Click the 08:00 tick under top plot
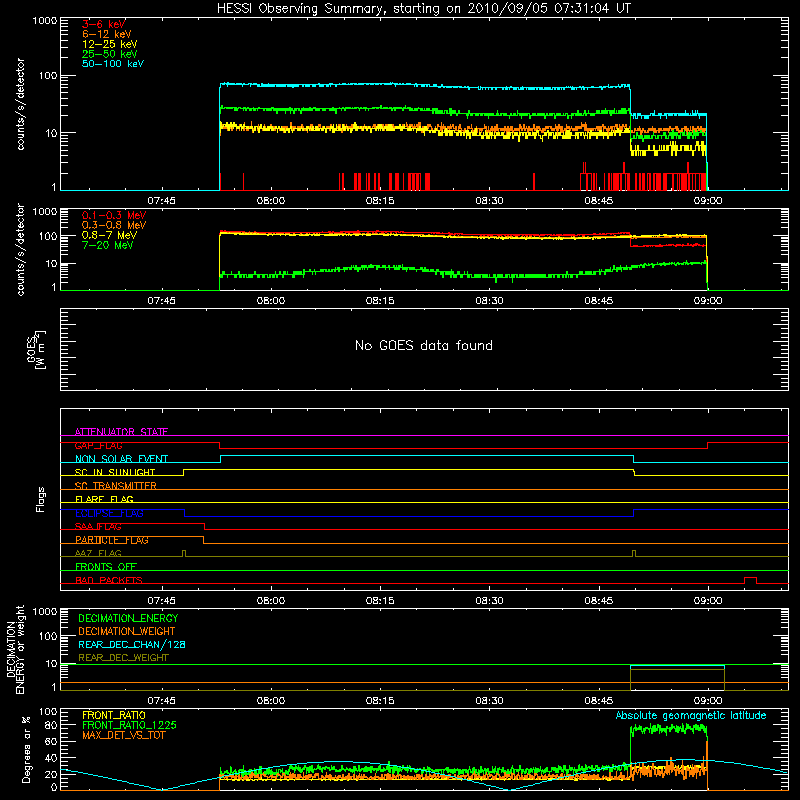800x800 pixels. click(270, 201)
